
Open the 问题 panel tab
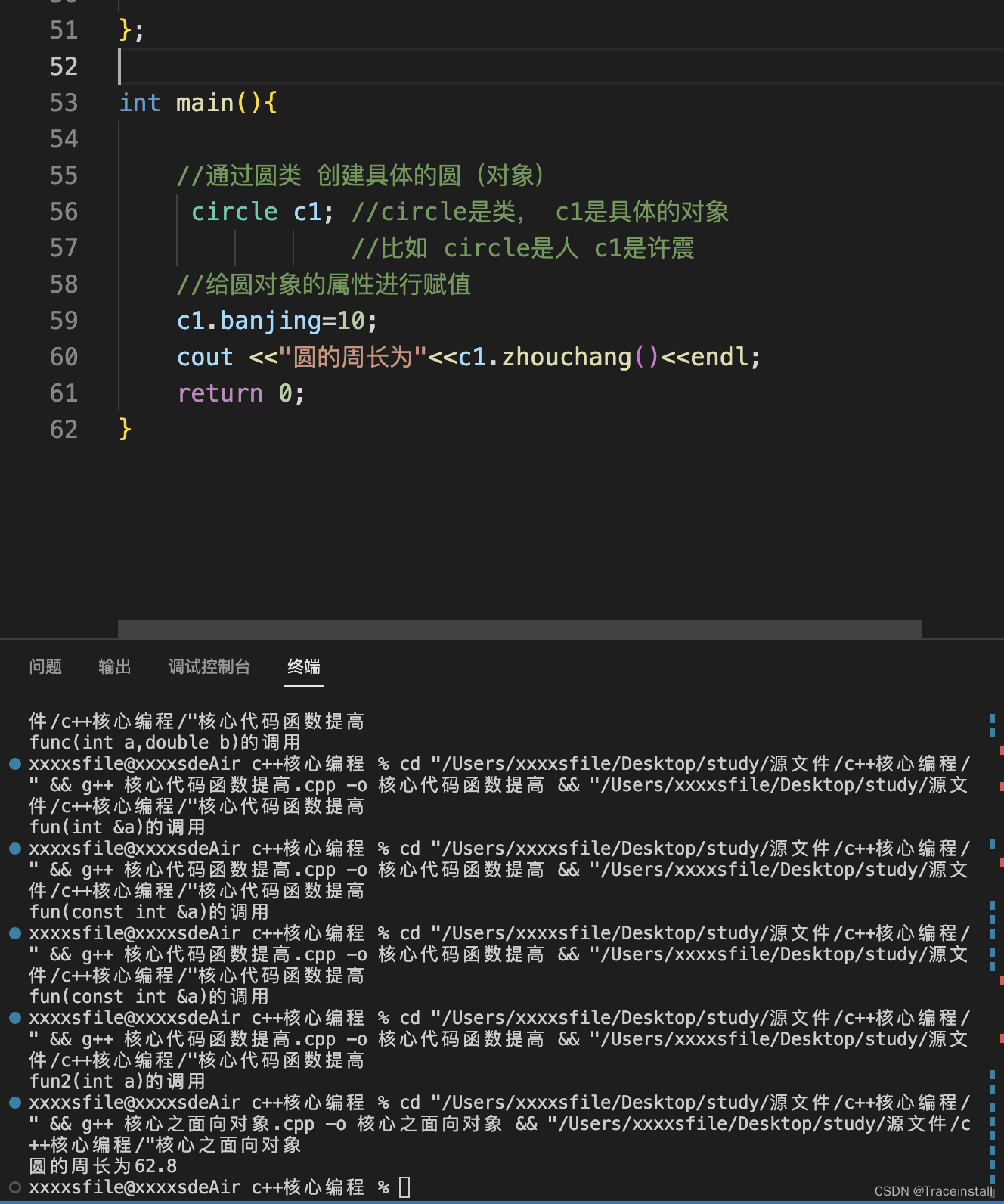(x=45, y=666)
